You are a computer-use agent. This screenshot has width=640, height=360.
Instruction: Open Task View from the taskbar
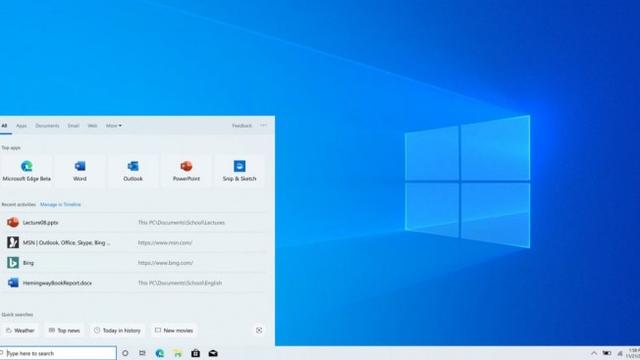(x=142, y=353)
